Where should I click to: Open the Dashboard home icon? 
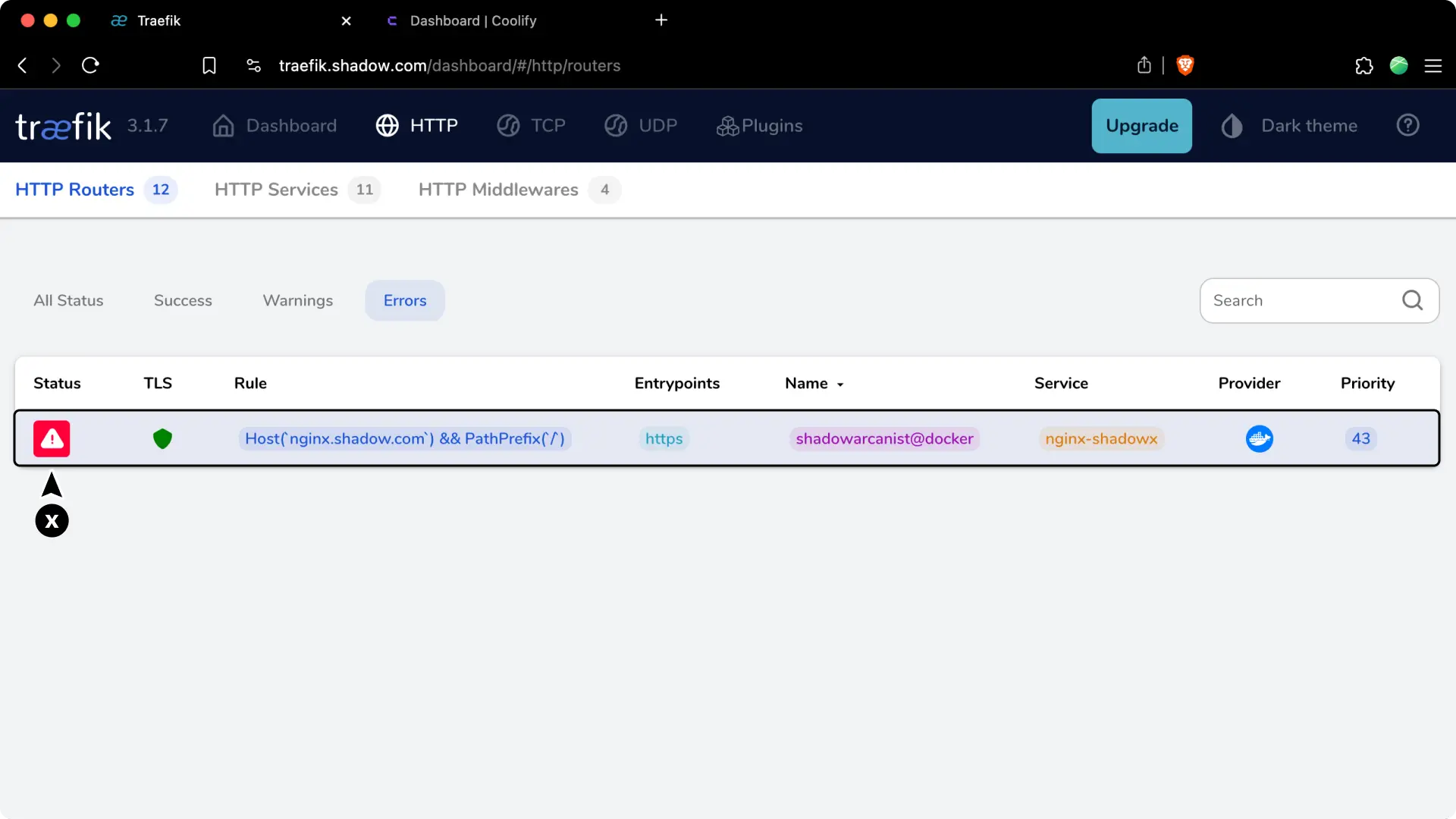pyautogui.click(x=223, y=126)
